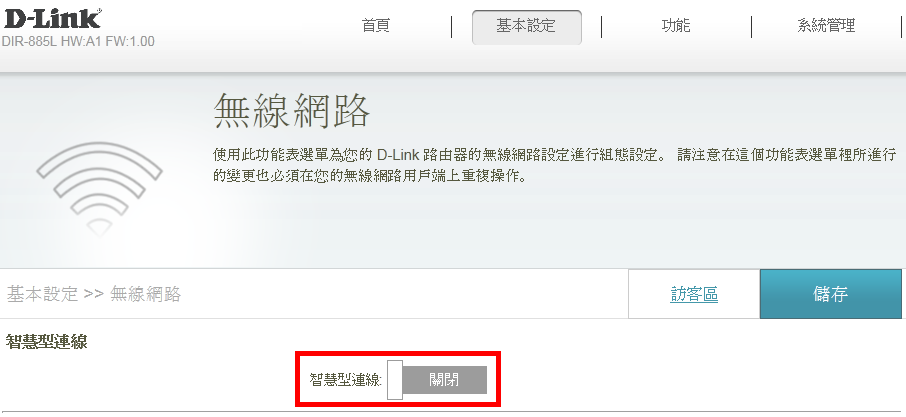Click the DIR-885L HW:A1 FW:1.00 text

pos(78,42)
